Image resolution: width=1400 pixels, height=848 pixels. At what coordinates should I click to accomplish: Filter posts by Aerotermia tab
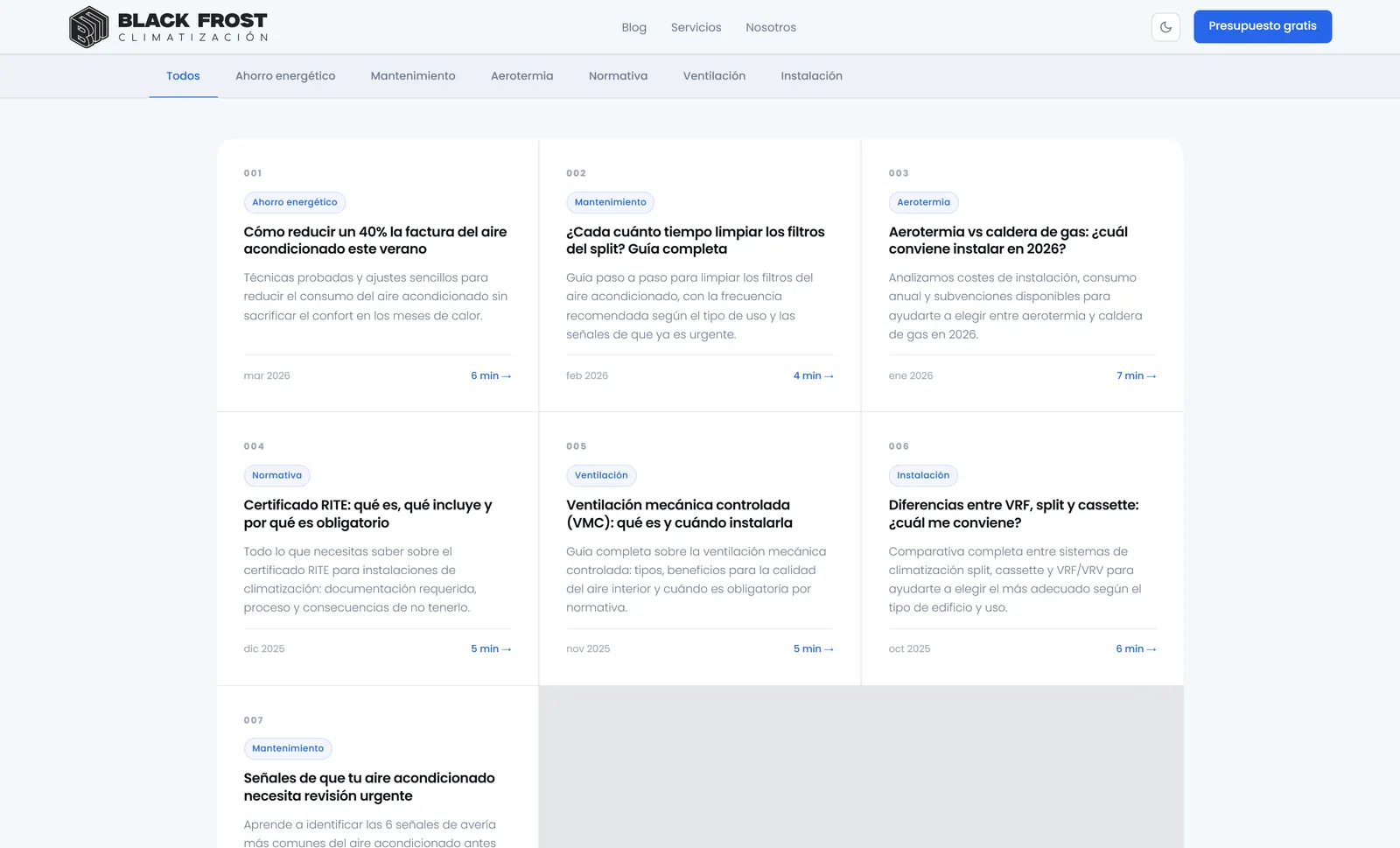(522, 76)
